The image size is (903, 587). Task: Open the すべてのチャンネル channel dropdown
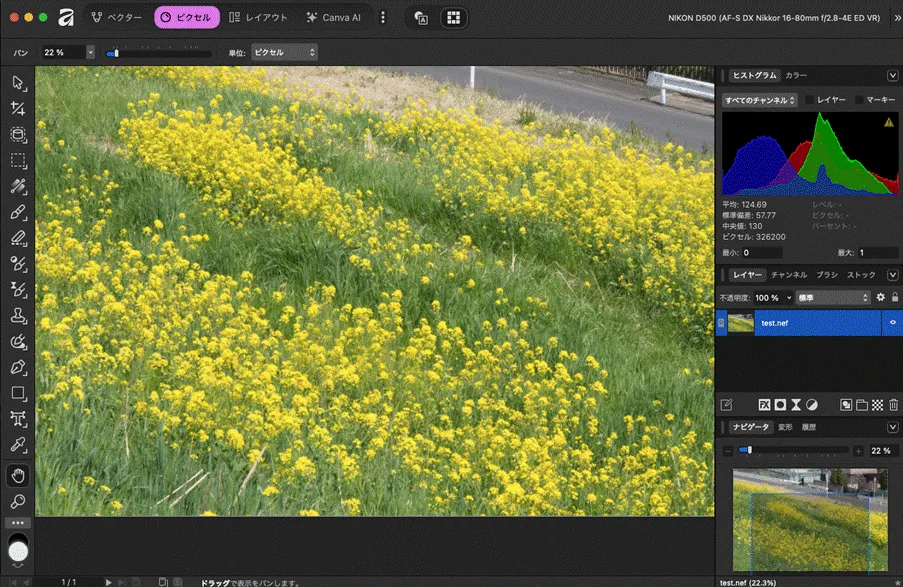click(759, 100)
